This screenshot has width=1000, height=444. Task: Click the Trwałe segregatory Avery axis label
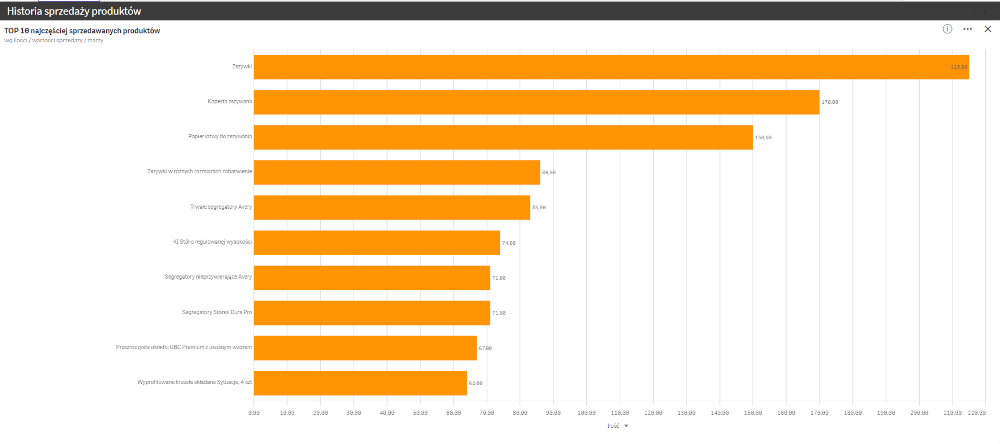(x=221, y=207)
